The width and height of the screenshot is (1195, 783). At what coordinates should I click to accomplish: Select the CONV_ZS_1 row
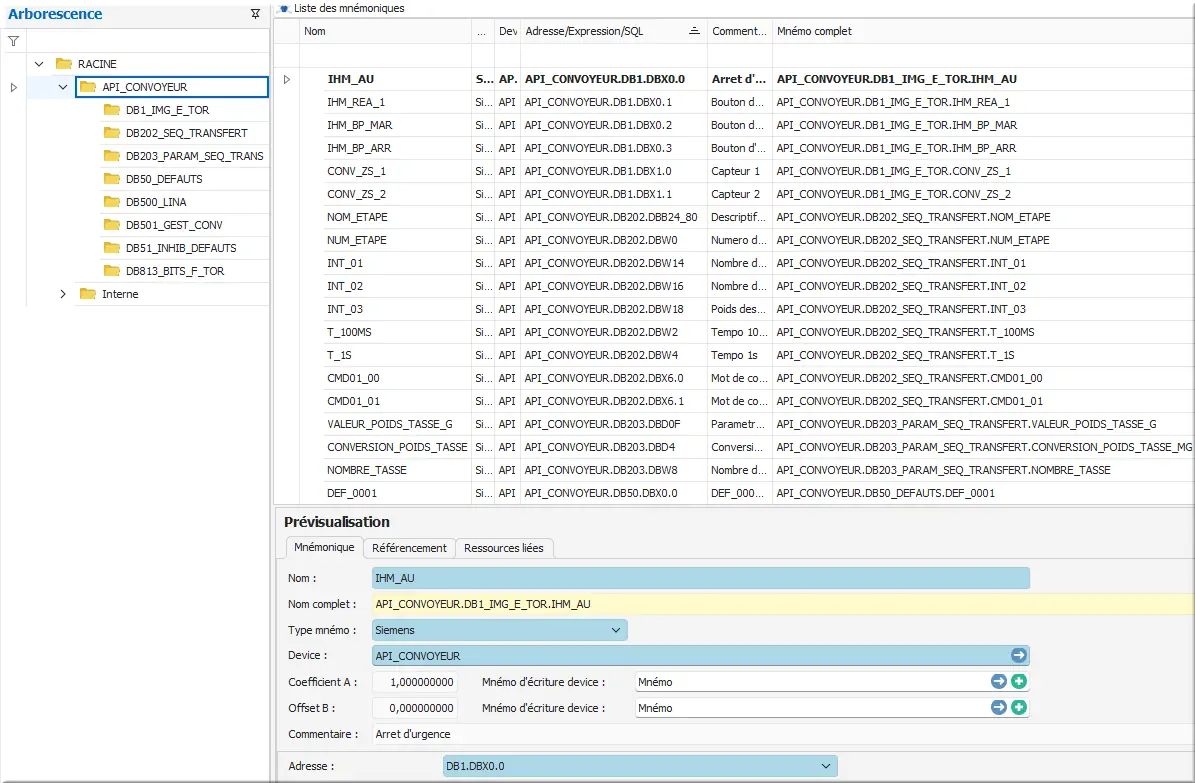pos(733,171)
